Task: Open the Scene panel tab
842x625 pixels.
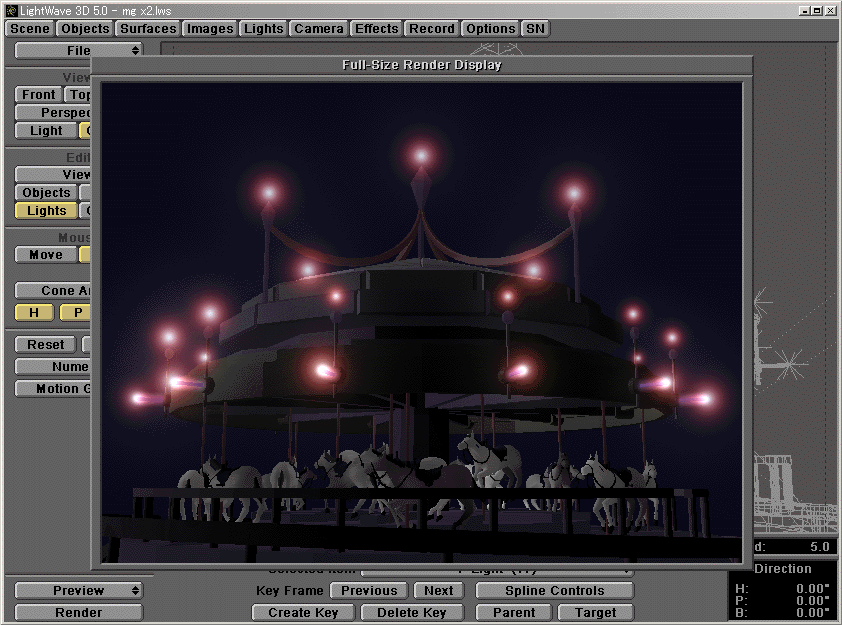Action: [x=30, y=29]
